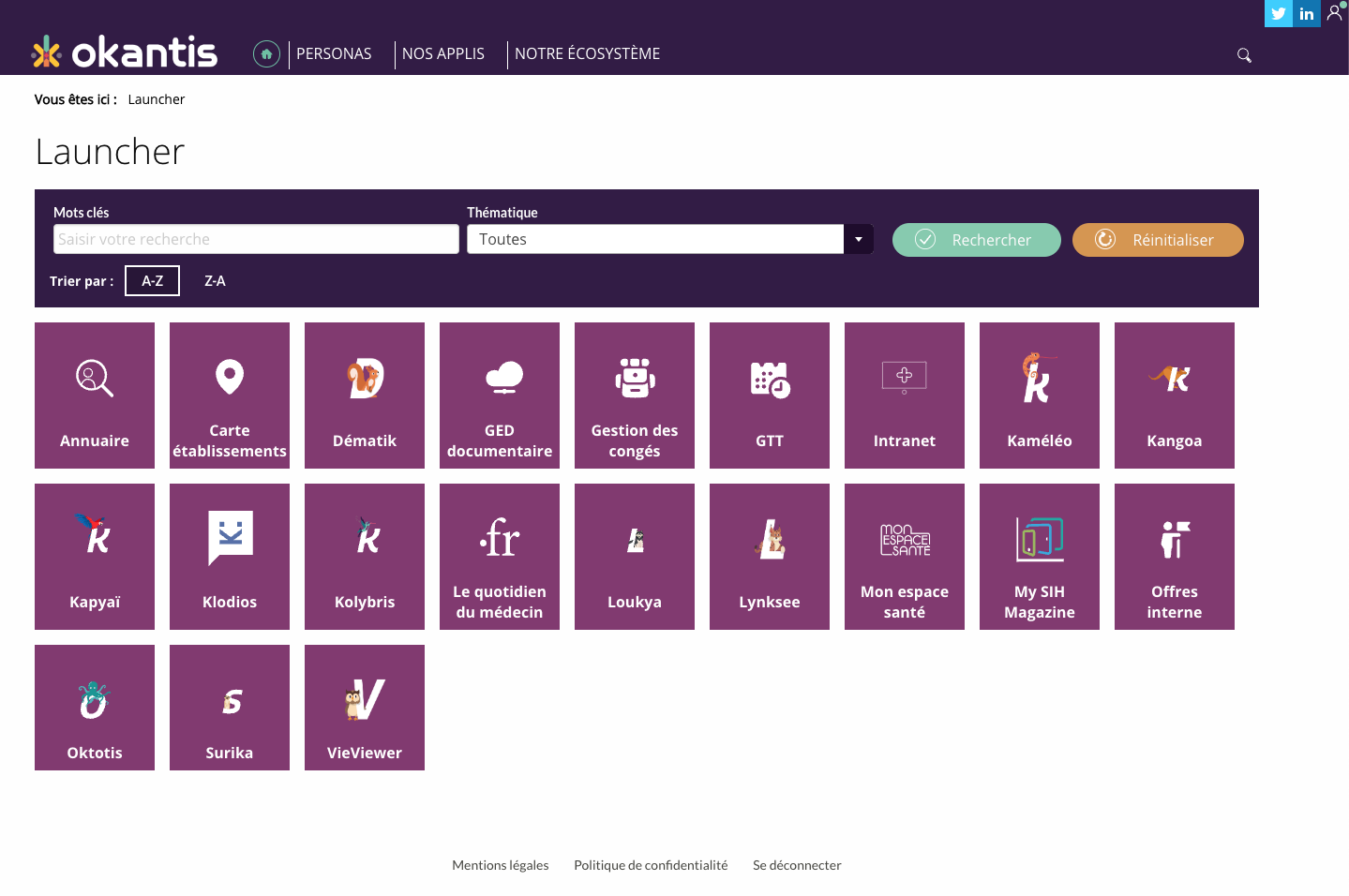The image size is (1349, 896).
Task: Launch the GTT app tile
Action: tap(770, 396)
